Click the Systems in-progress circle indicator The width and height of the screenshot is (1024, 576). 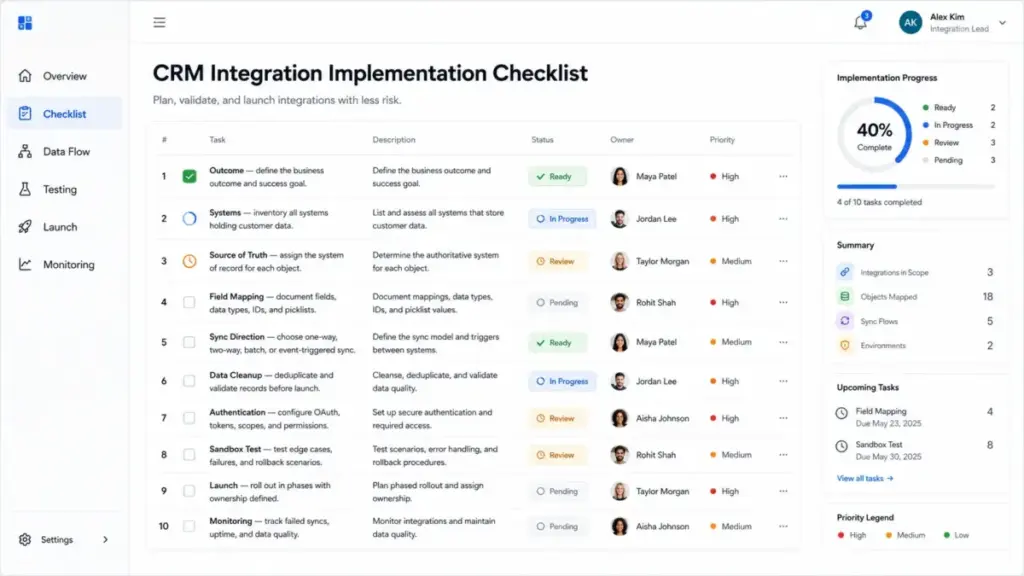189,219
